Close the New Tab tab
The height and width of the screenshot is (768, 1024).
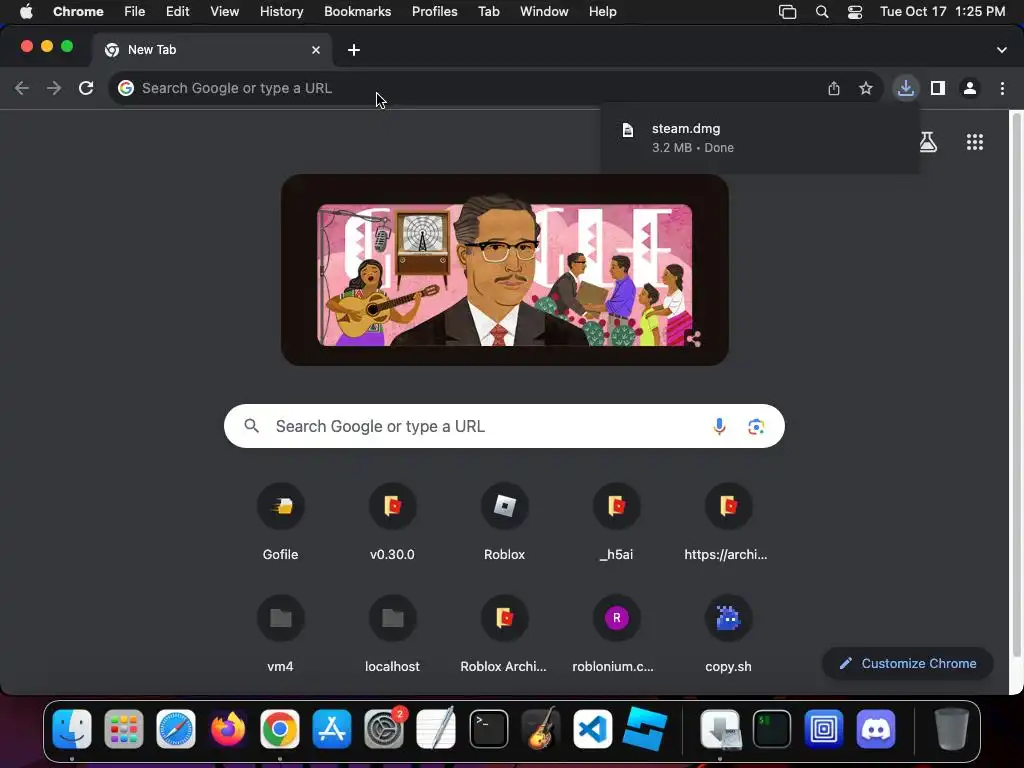pos(315,50)
